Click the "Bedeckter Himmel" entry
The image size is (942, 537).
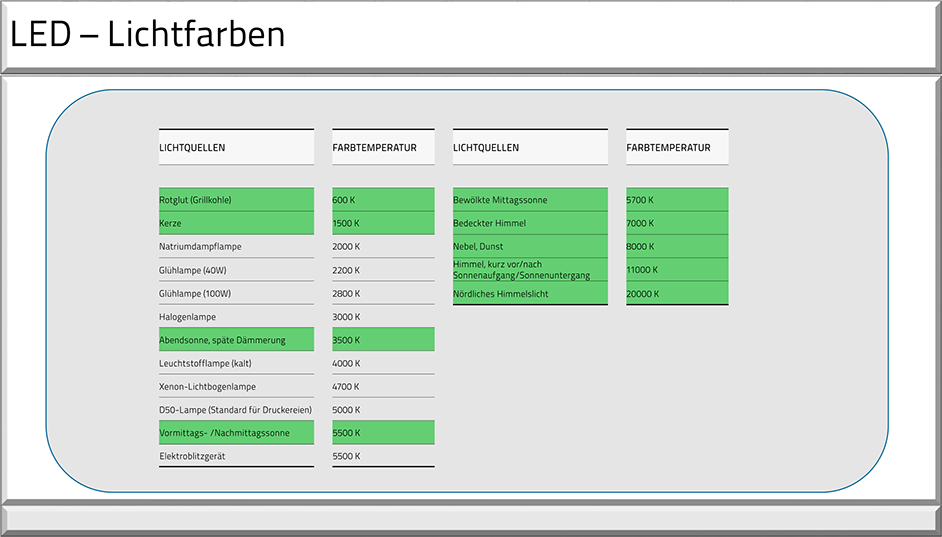click(x=530, y=223)
